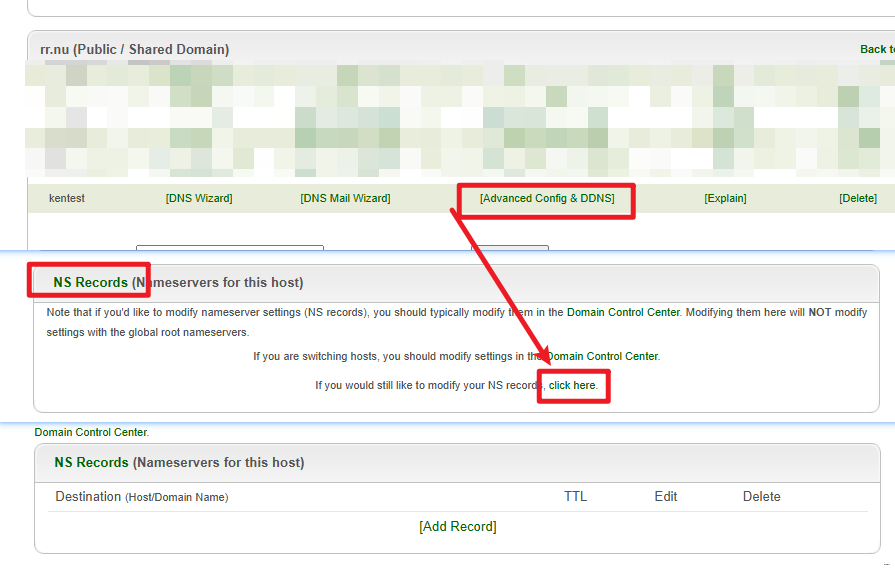Click the Delete column header in NS table
The width and height of the screenshot is (895, 571).
(x=761, y=496)
